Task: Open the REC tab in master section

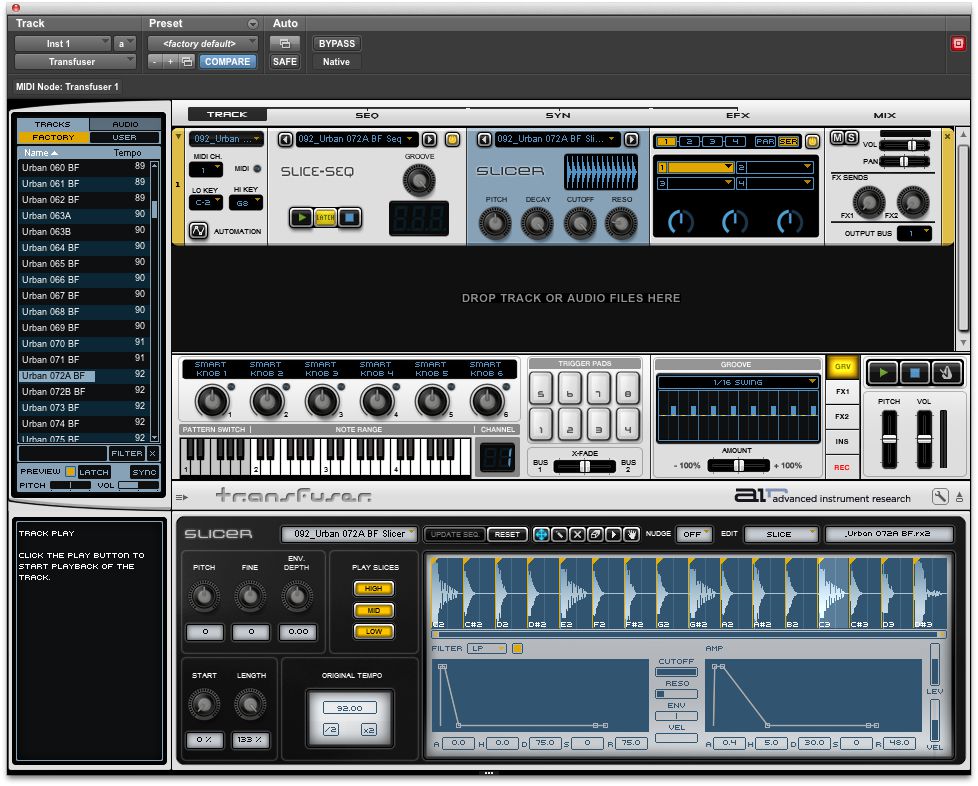Action: [x=843, y=467]
